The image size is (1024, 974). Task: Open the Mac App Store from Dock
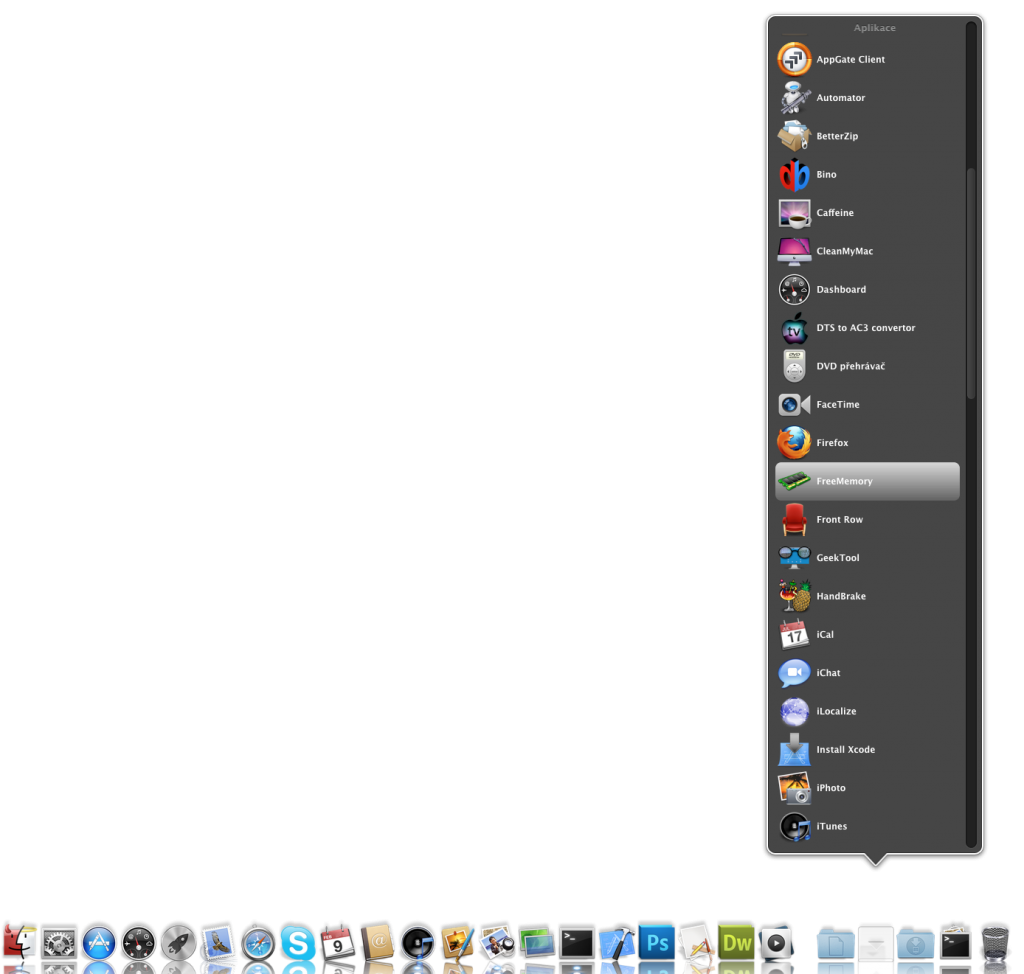click(99, 943)
